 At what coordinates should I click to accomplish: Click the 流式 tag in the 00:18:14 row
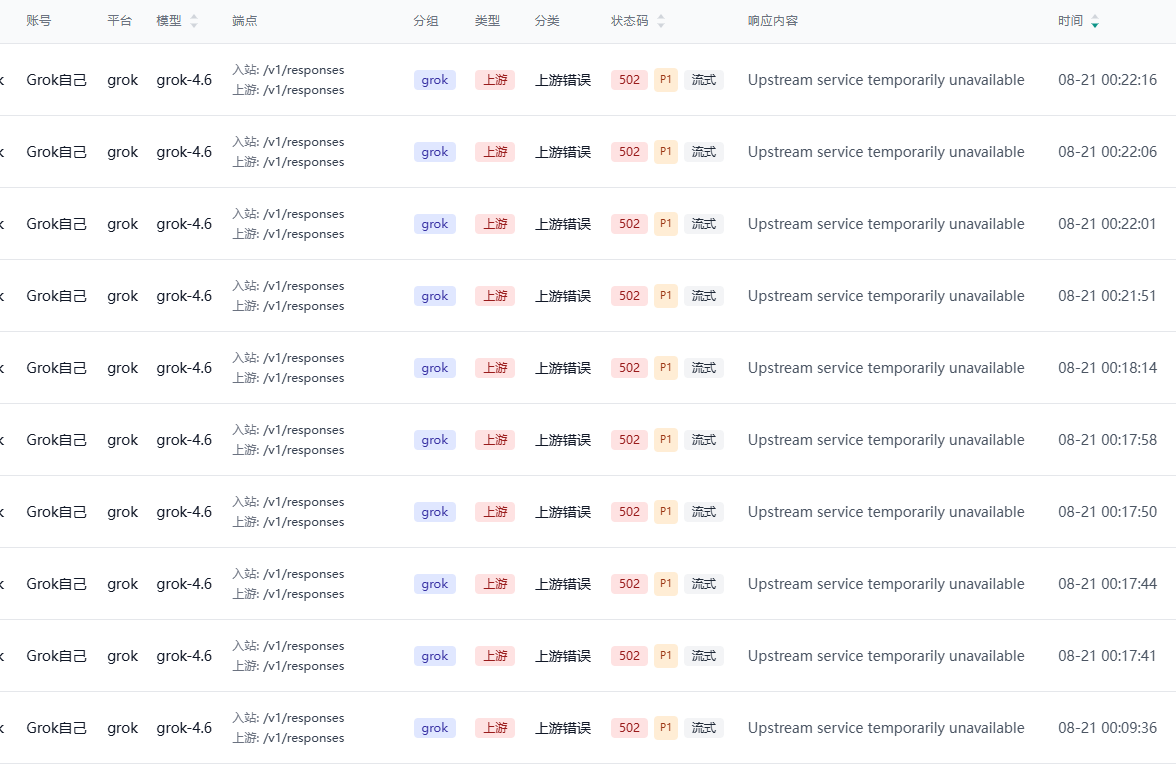point(704,368)
